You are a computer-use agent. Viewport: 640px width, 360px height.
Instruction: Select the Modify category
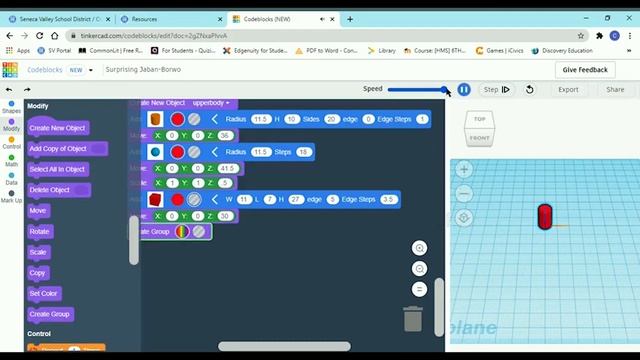11,125
